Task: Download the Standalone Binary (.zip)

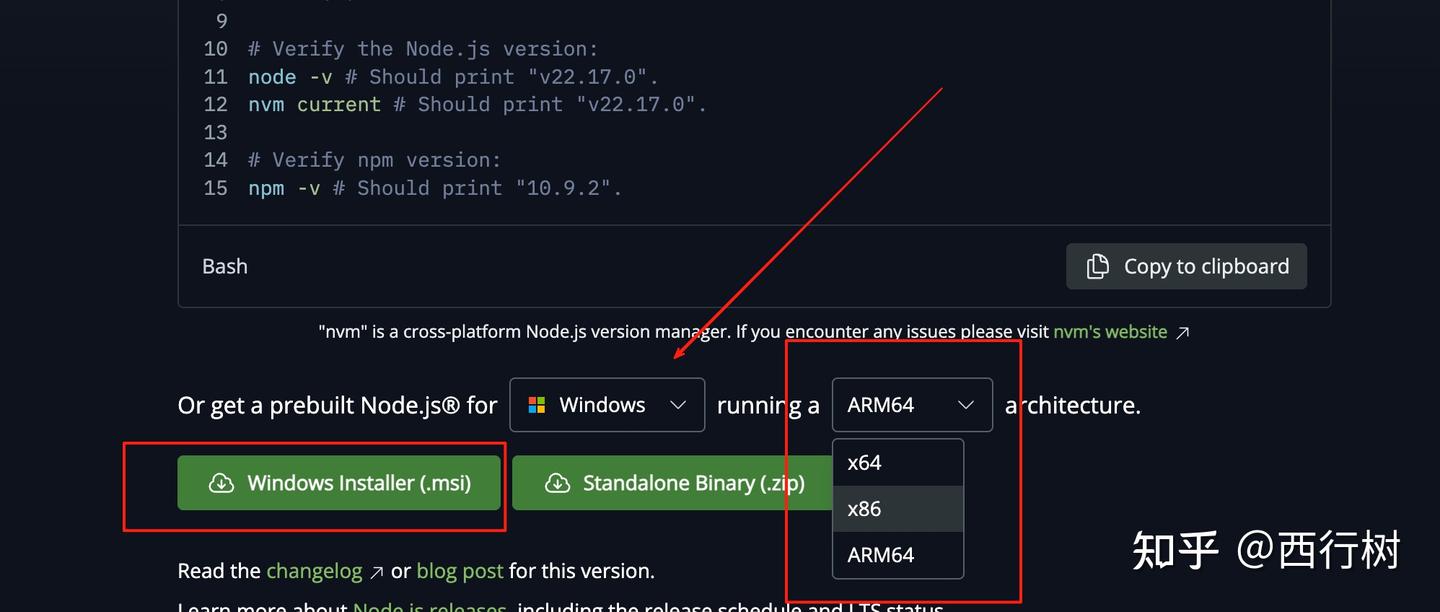Action: [x=673, y=483]
